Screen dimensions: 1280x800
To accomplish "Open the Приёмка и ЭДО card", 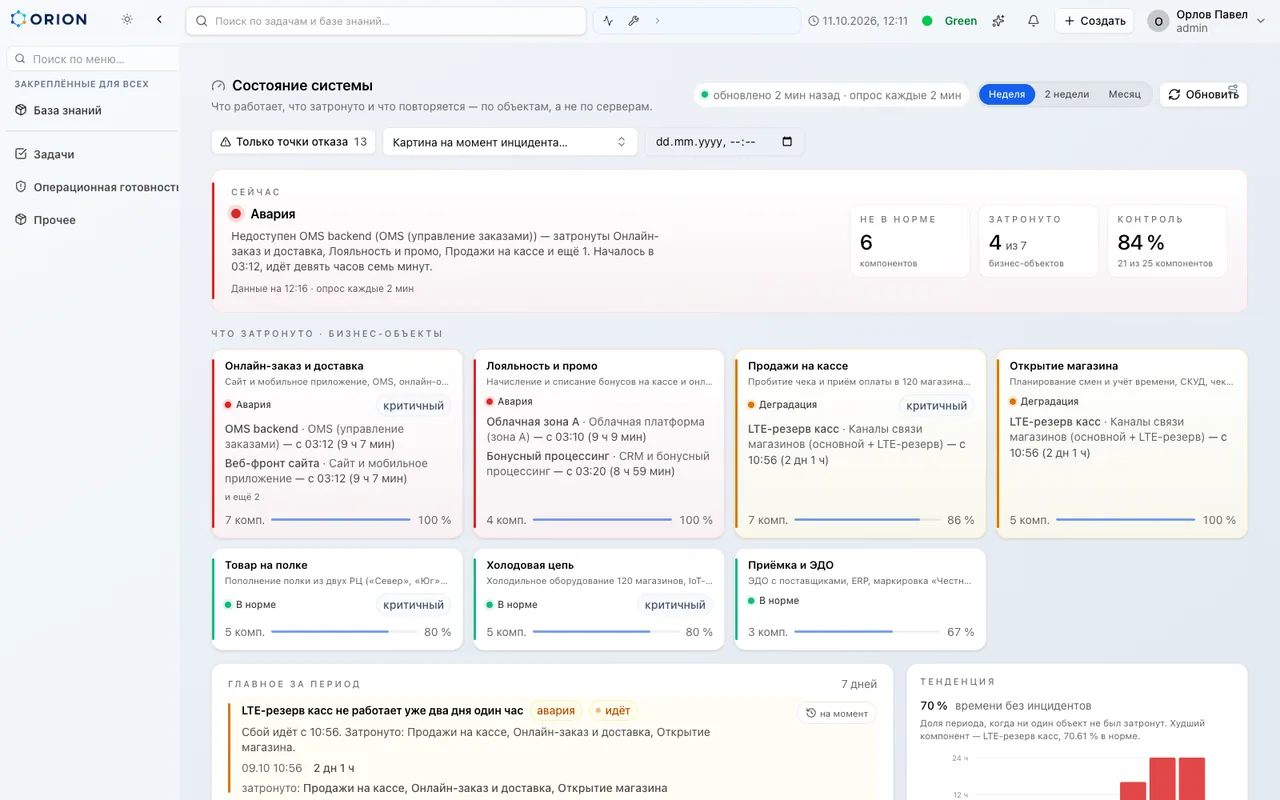I will click(x=860, y=599).
